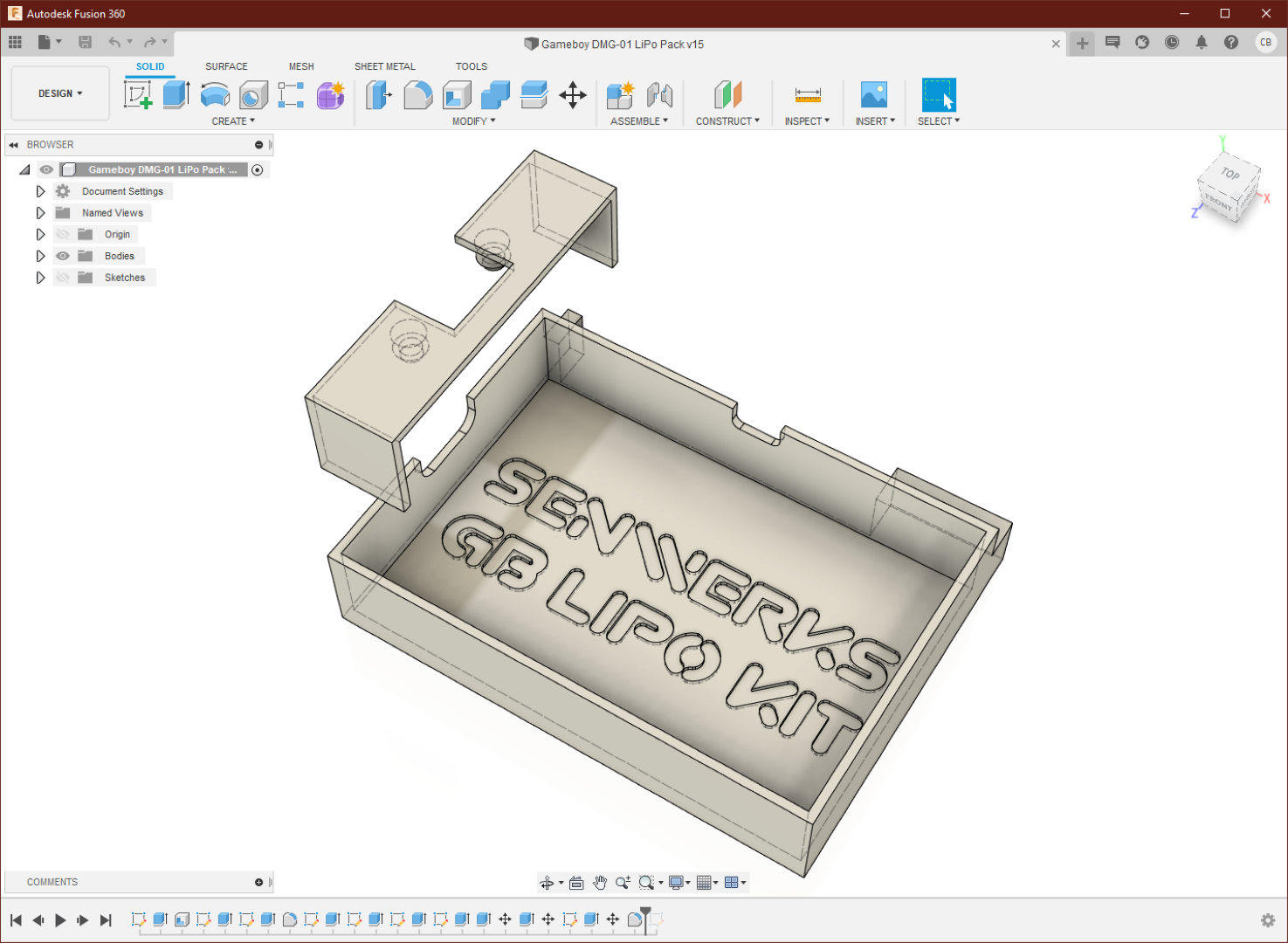Click the TOP face of view cube

click(1230, 174)
